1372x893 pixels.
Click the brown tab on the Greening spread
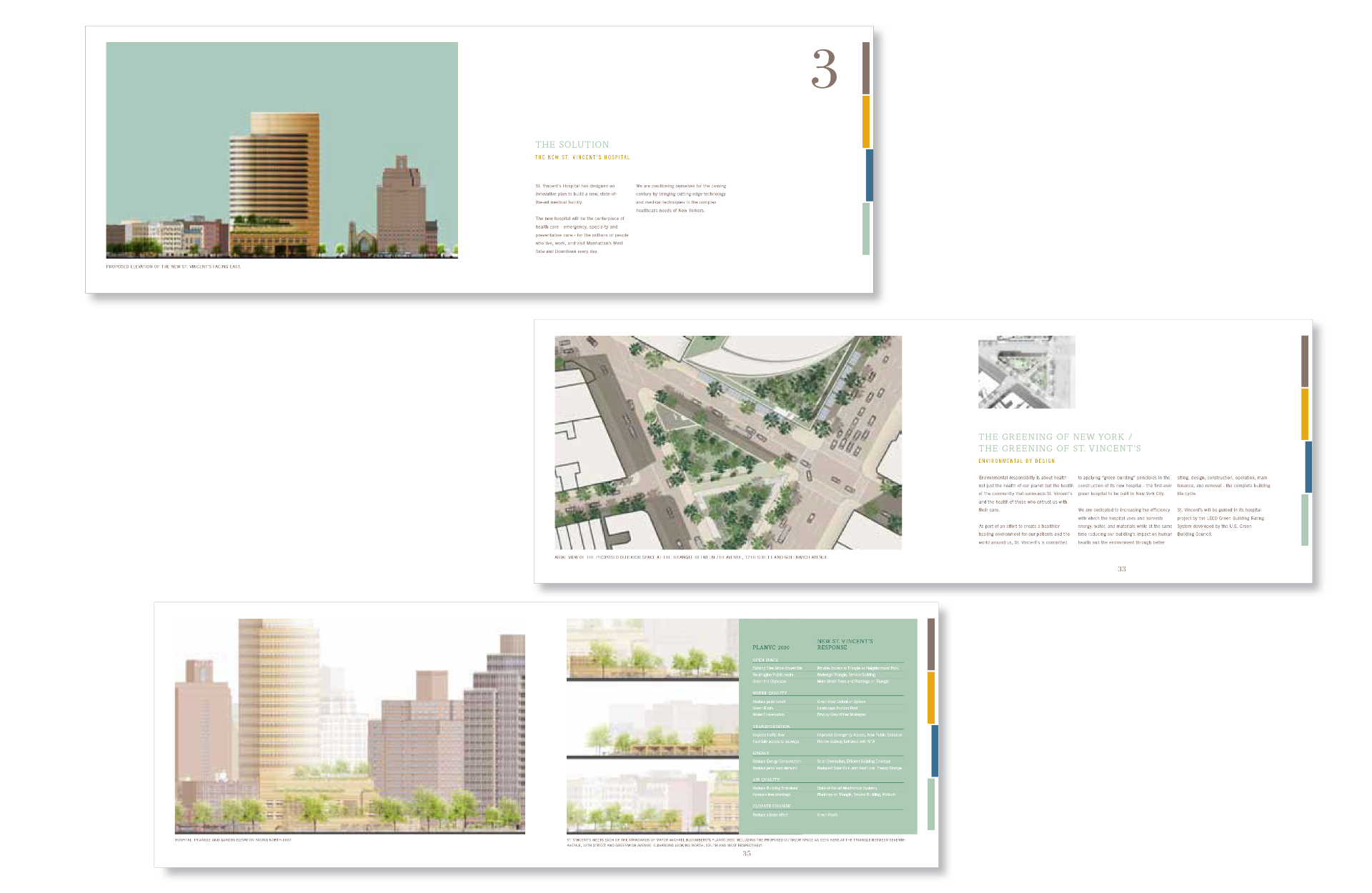tap(1305, 361)
